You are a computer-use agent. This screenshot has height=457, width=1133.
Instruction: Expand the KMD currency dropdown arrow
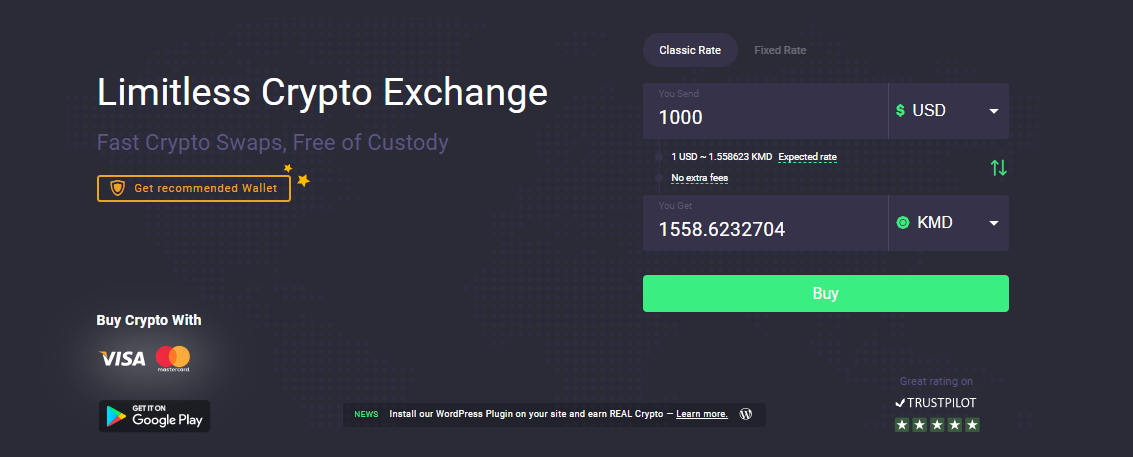[x=994, y=223]
